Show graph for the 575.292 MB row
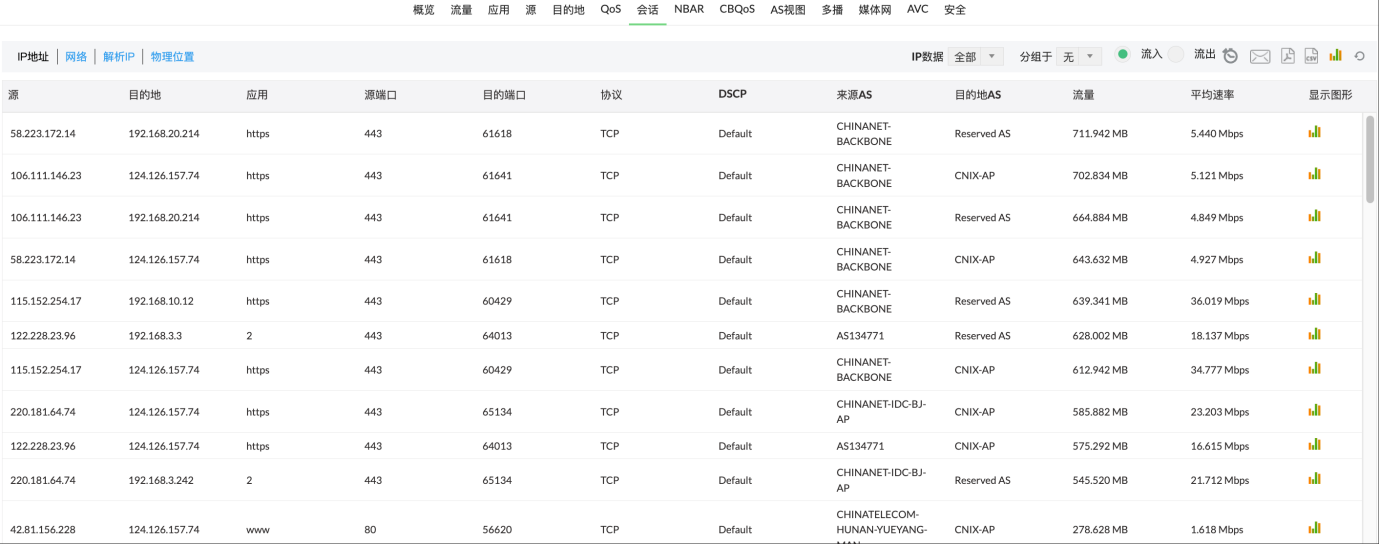The height and width of the screenshot is (544, 1379). pyautogui.click(x=1315, y=444)
